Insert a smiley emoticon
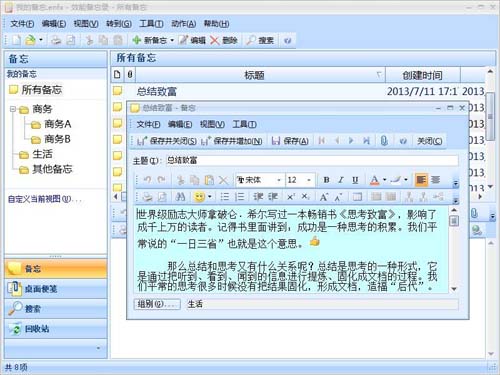The width and height of the screenshot is (500, 375). coord(199,197)
